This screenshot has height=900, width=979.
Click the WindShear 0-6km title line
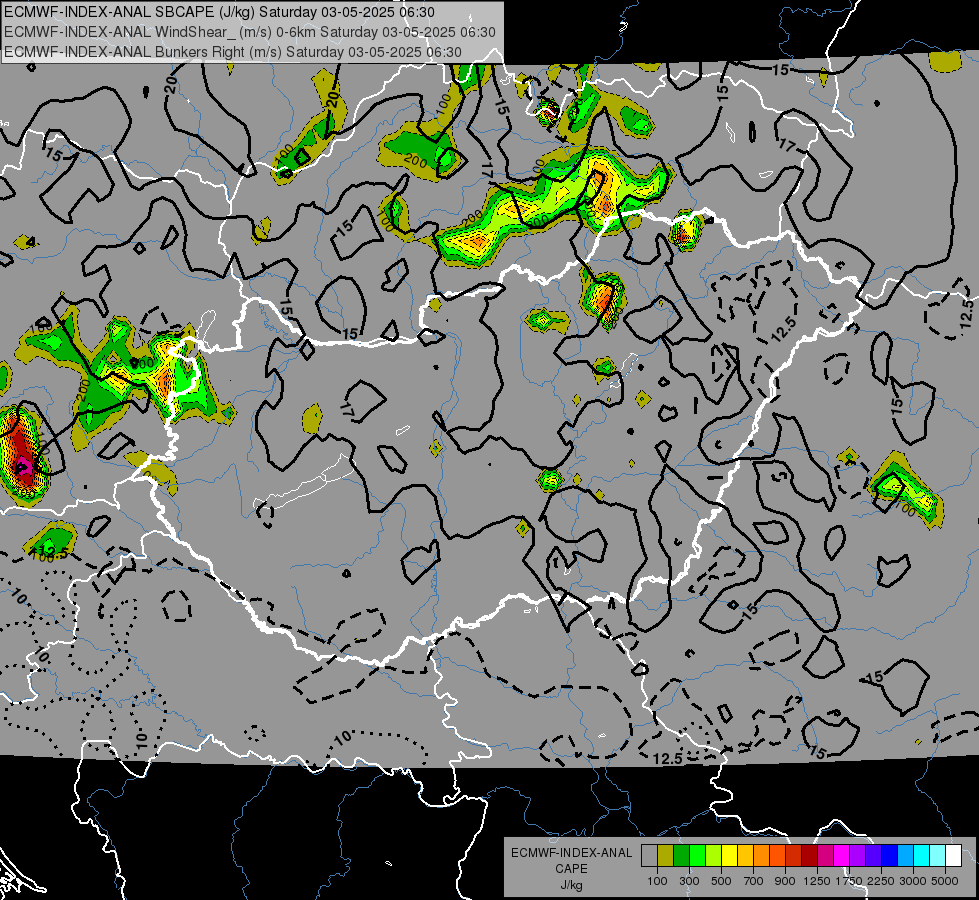tap(250, 32)
